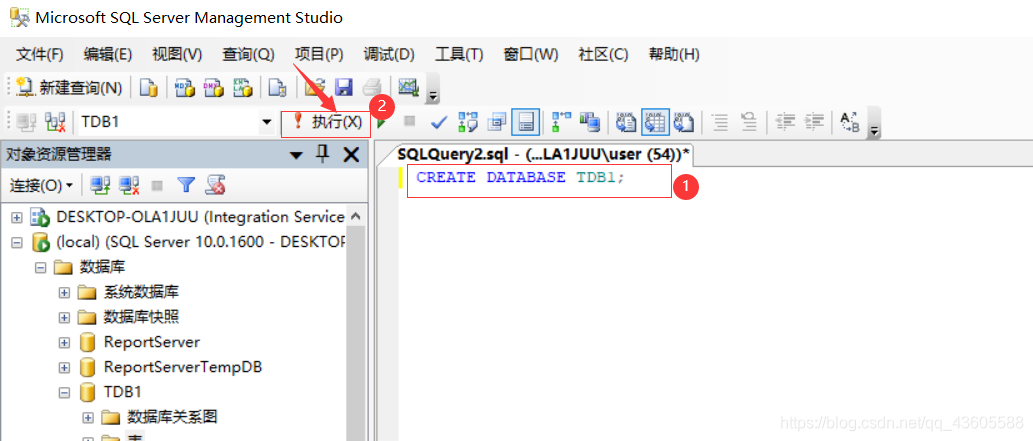Select the ReportServer database
This screenshot has width=1033, height=441.
[x=152, y=342]
